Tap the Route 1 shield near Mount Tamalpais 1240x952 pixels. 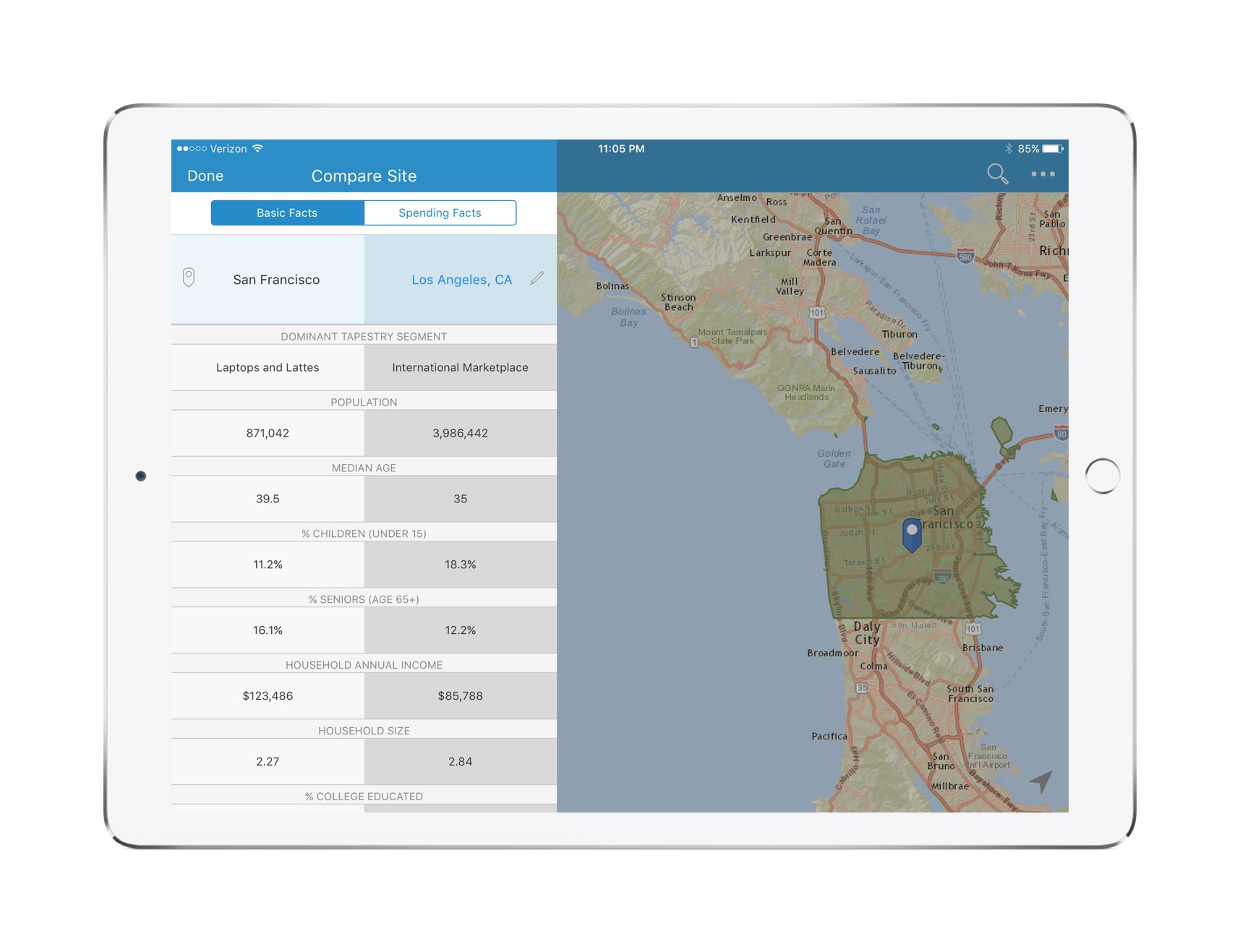click(x=694, y=343)
